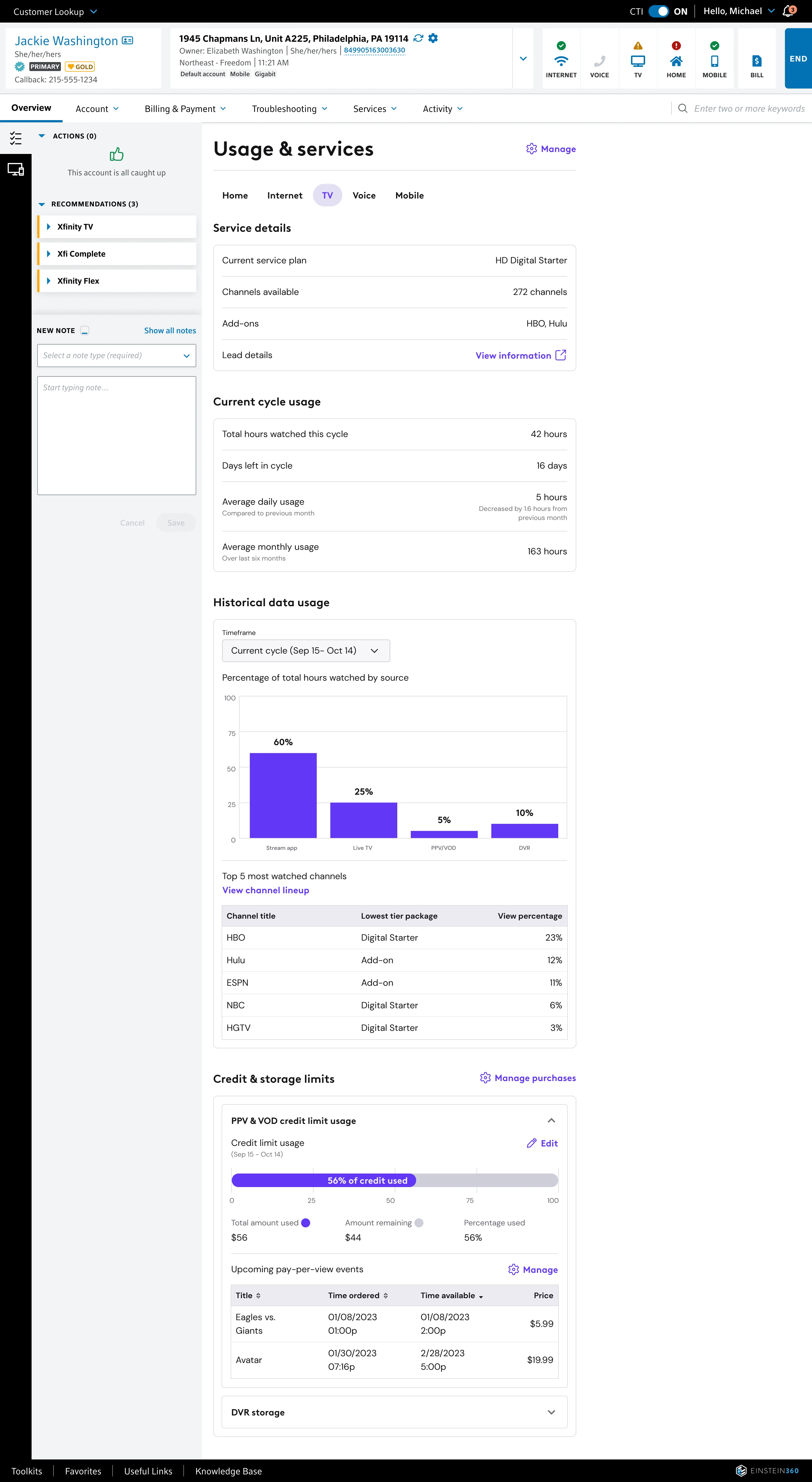The width and height of the screenshot is (812, 1482).
Task: Collapse the Actions section
Action: [41, 136]
